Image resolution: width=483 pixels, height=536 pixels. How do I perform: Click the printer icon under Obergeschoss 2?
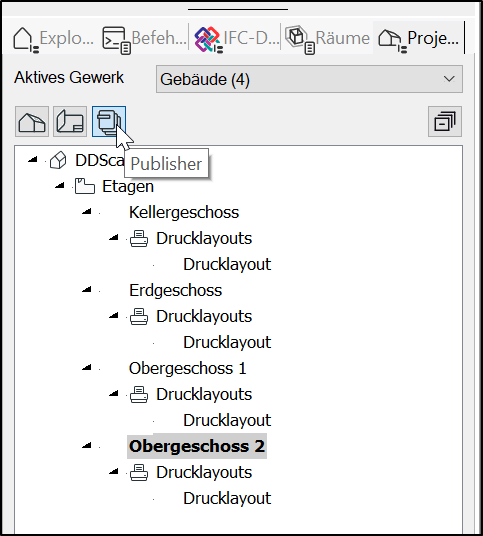coord(139,472)
